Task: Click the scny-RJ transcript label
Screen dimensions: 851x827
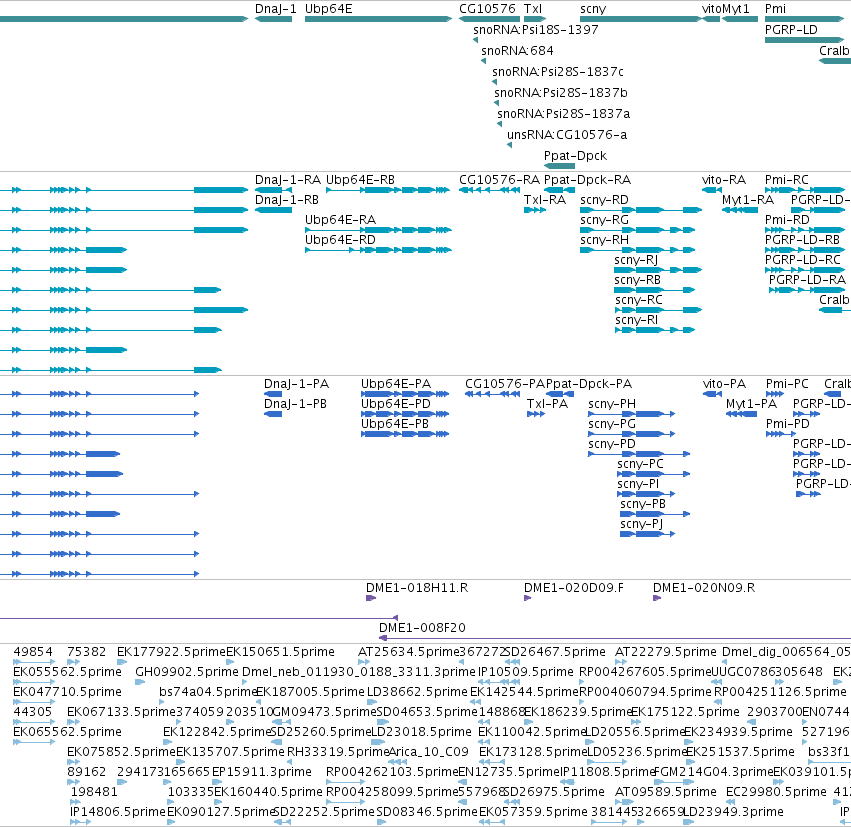Action: 636,260
